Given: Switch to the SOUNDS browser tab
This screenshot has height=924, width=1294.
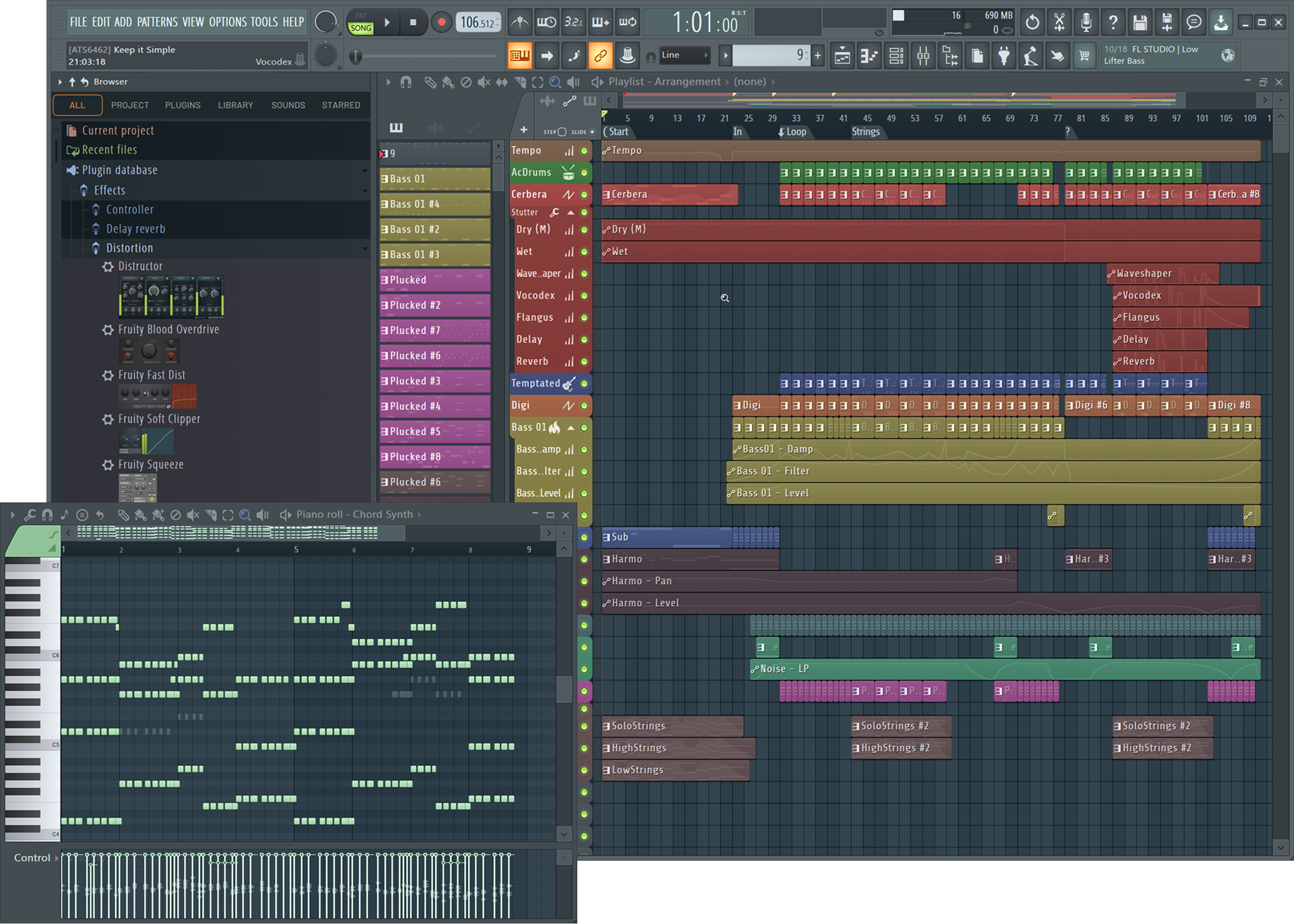Looking at the screenshot, I should (288, 106).
